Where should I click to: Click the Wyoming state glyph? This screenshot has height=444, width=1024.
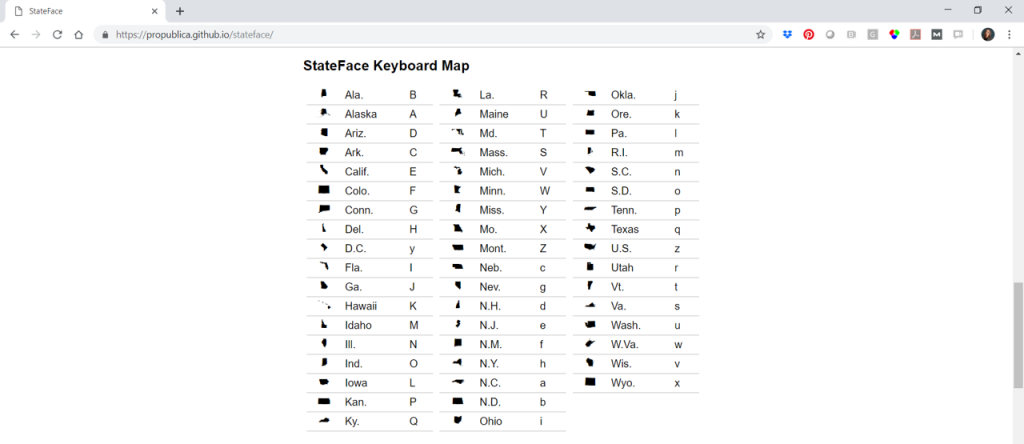point(590,382)
